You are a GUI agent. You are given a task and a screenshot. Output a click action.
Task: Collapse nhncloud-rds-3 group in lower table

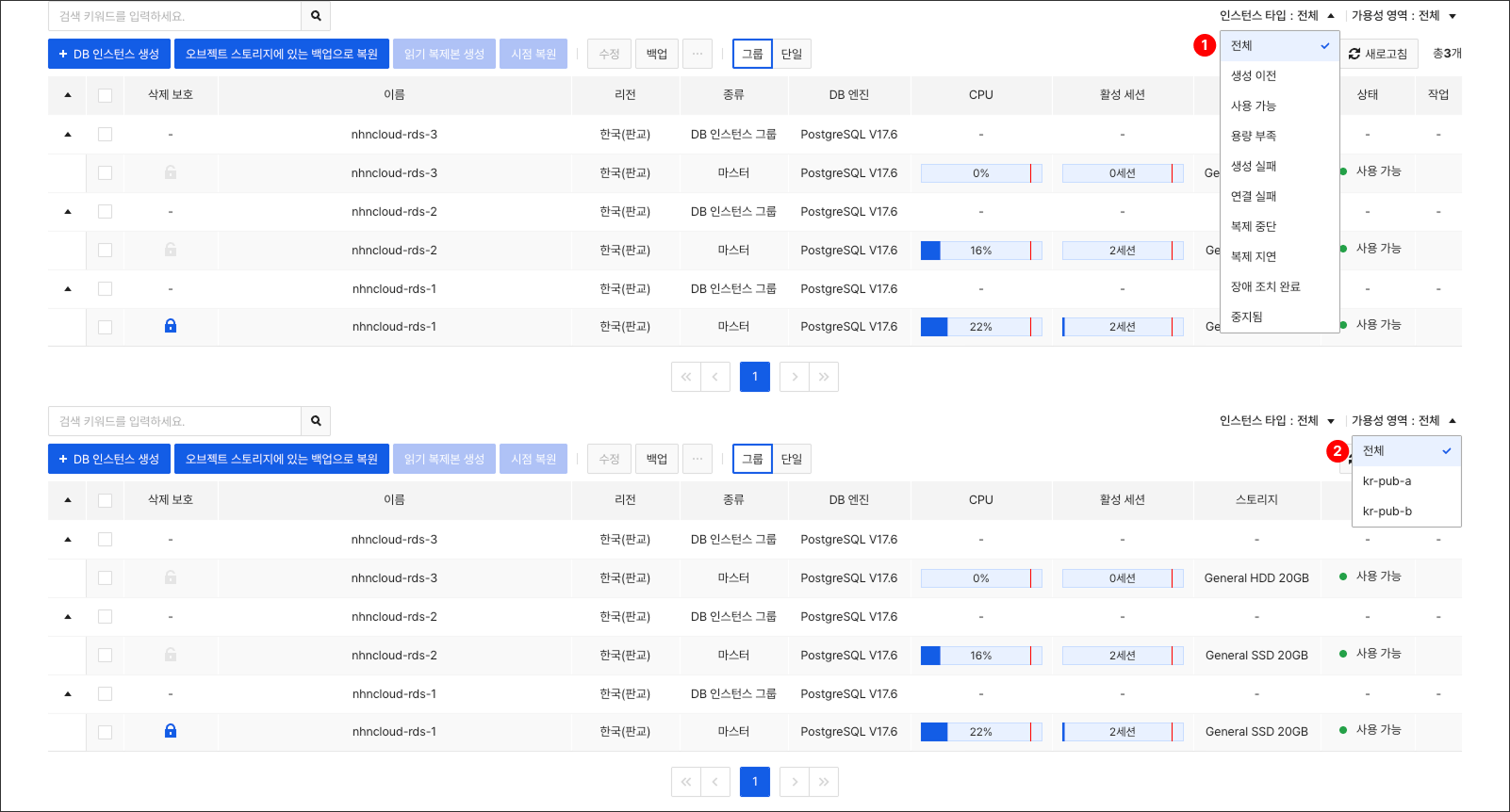[x=68, y=540]
